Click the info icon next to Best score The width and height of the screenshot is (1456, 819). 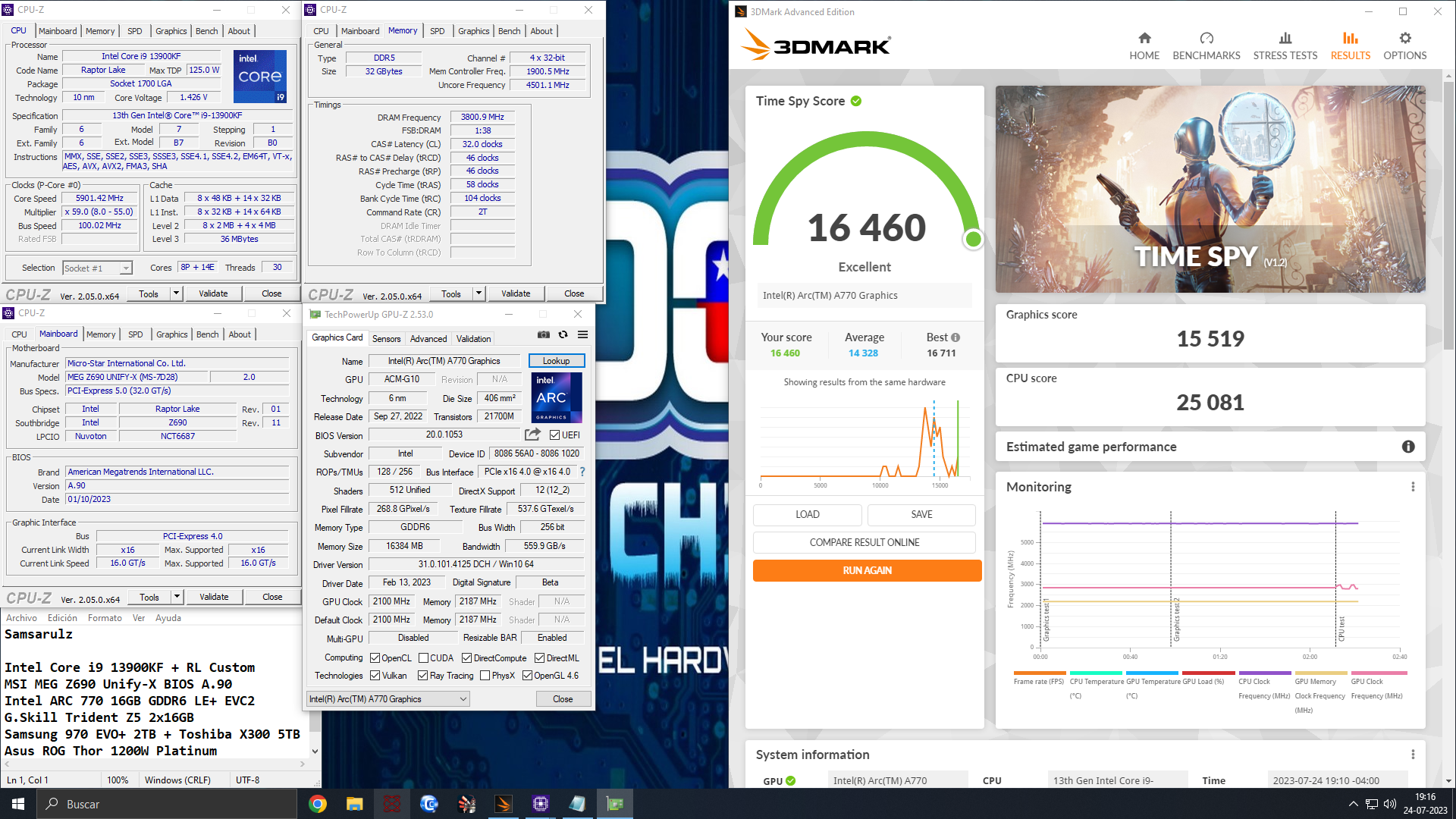(955, 337)
